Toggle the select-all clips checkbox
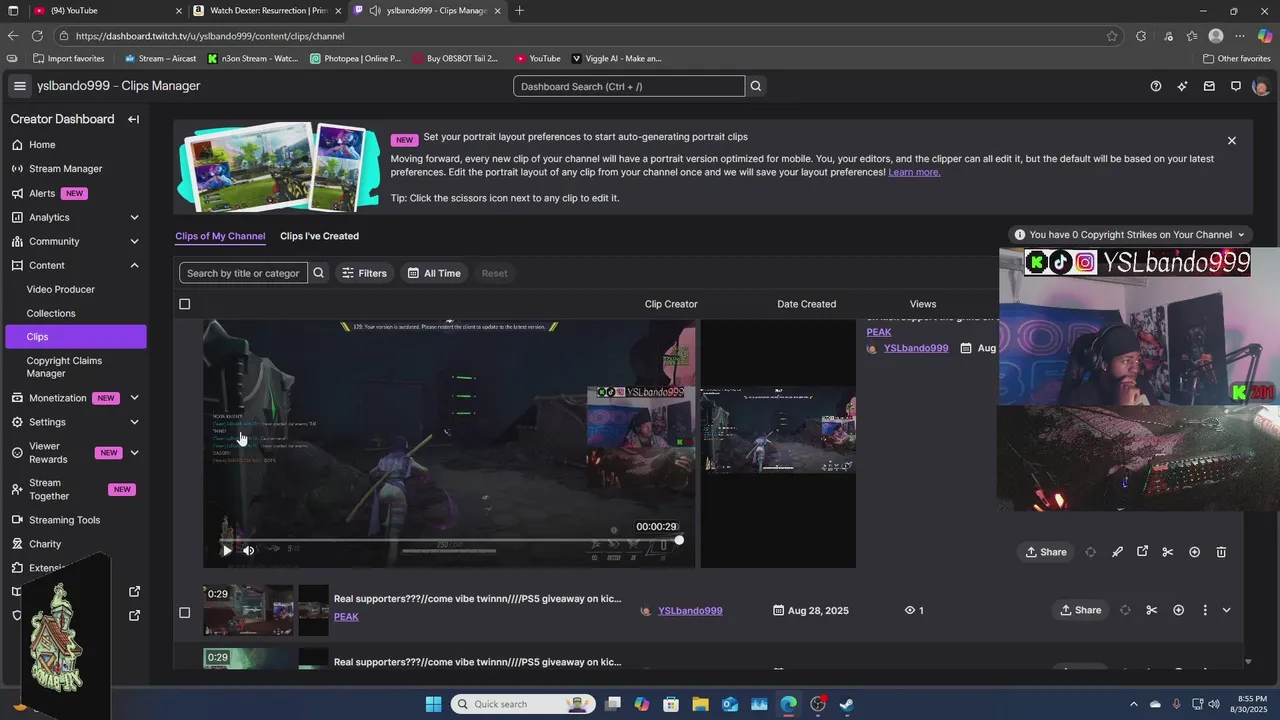1280x720 pixels. (x=184, y=304)
